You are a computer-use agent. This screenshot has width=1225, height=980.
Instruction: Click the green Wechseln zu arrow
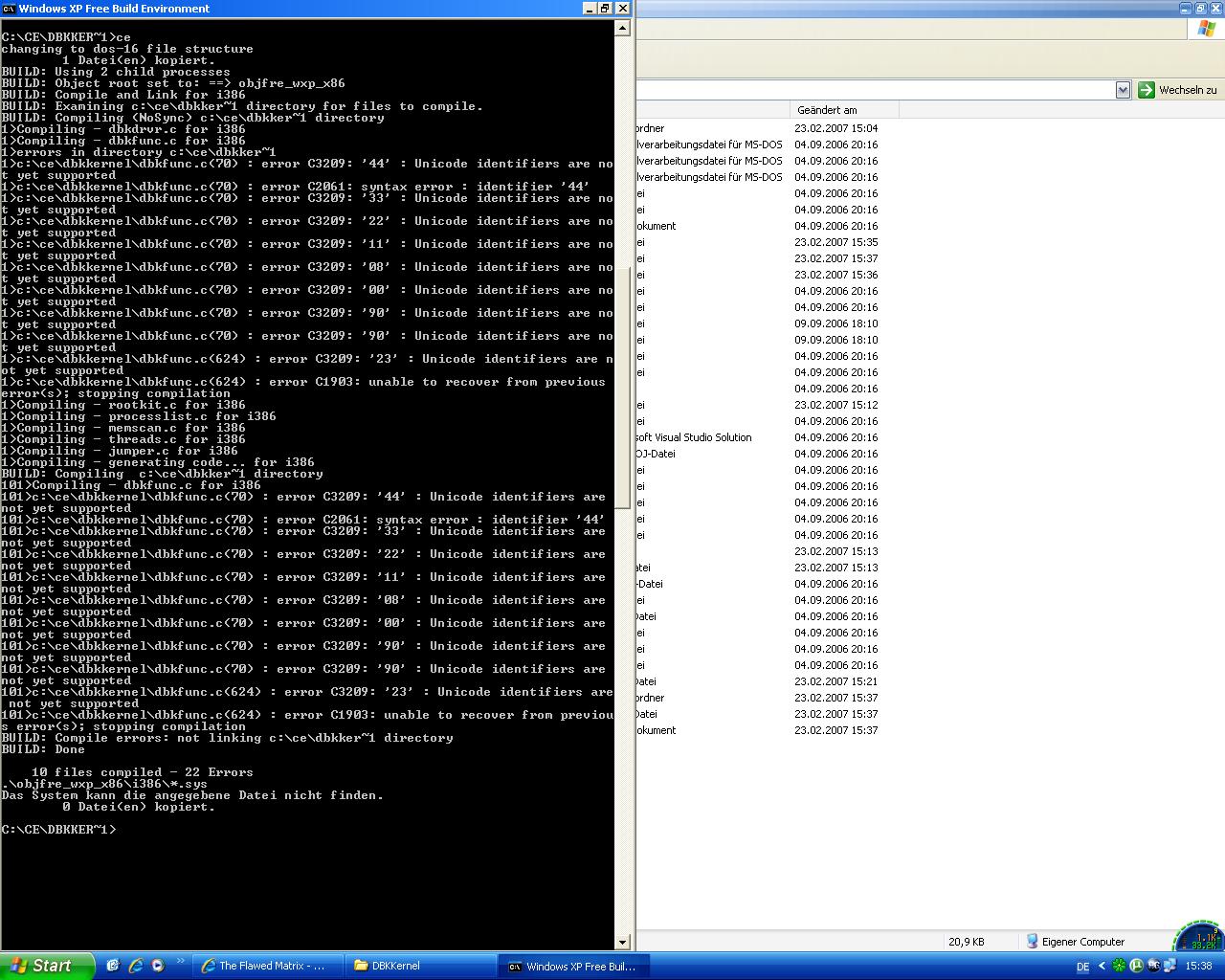1147,90
